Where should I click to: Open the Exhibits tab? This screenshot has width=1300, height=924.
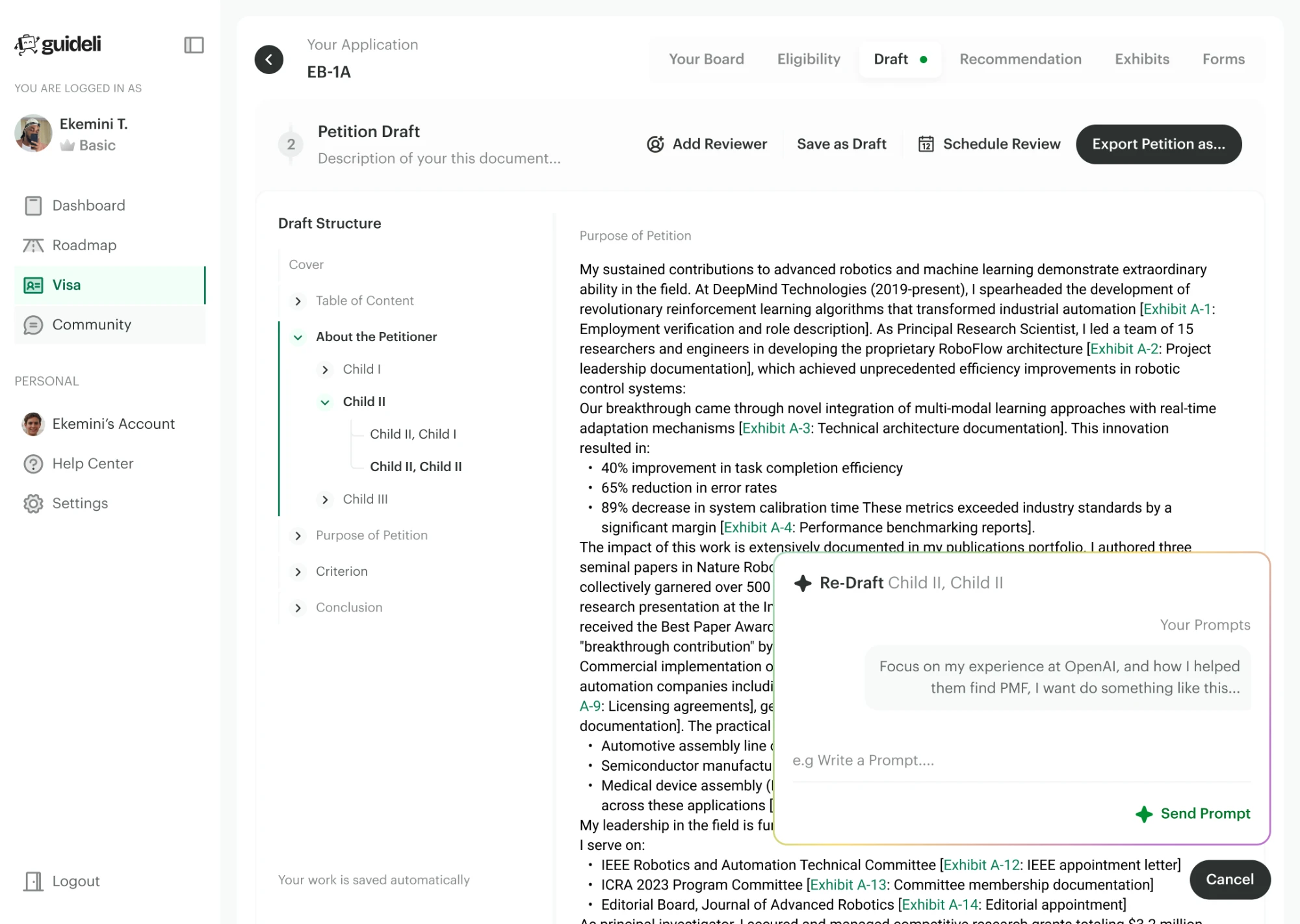pyautogui.click(x=1142, y=59)
